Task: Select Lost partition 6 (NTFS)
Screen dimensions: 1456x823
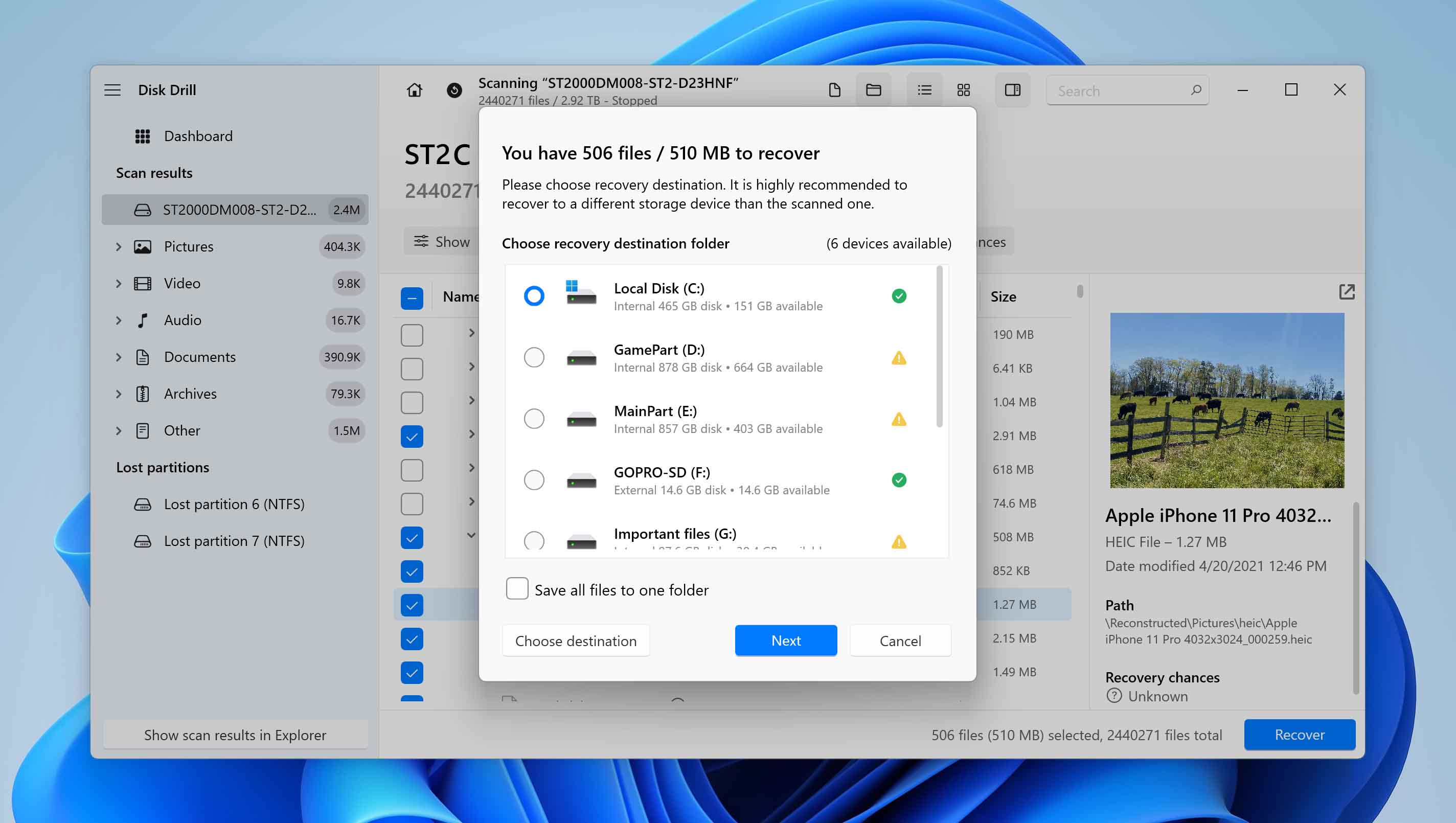Action: 234,504
